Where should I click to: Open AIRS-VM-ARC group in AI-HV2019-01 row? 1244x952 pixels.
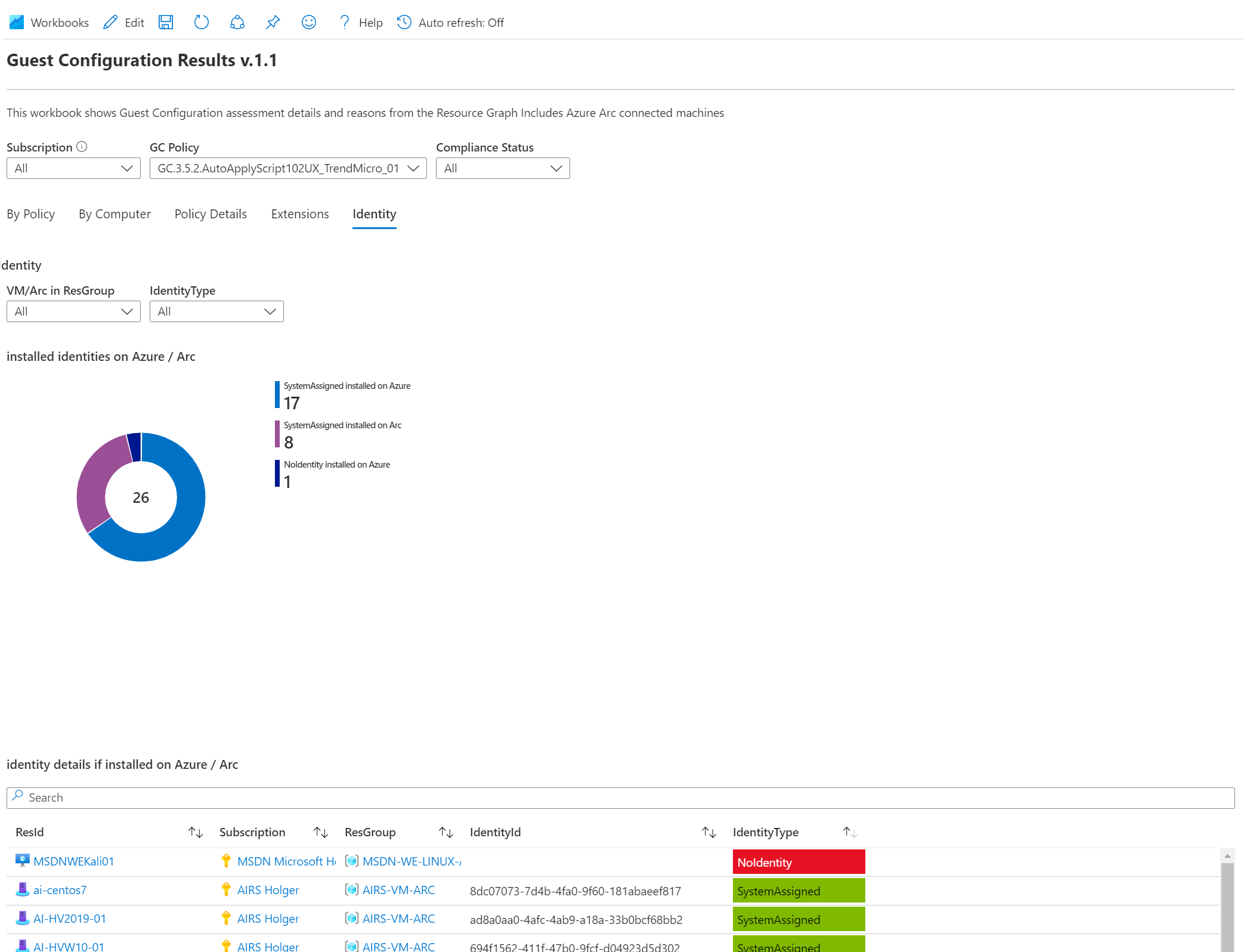399,919
